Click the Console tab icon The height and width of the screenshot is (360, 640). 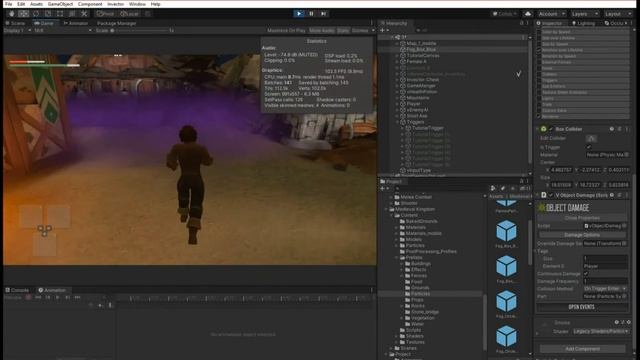(8, 290)
